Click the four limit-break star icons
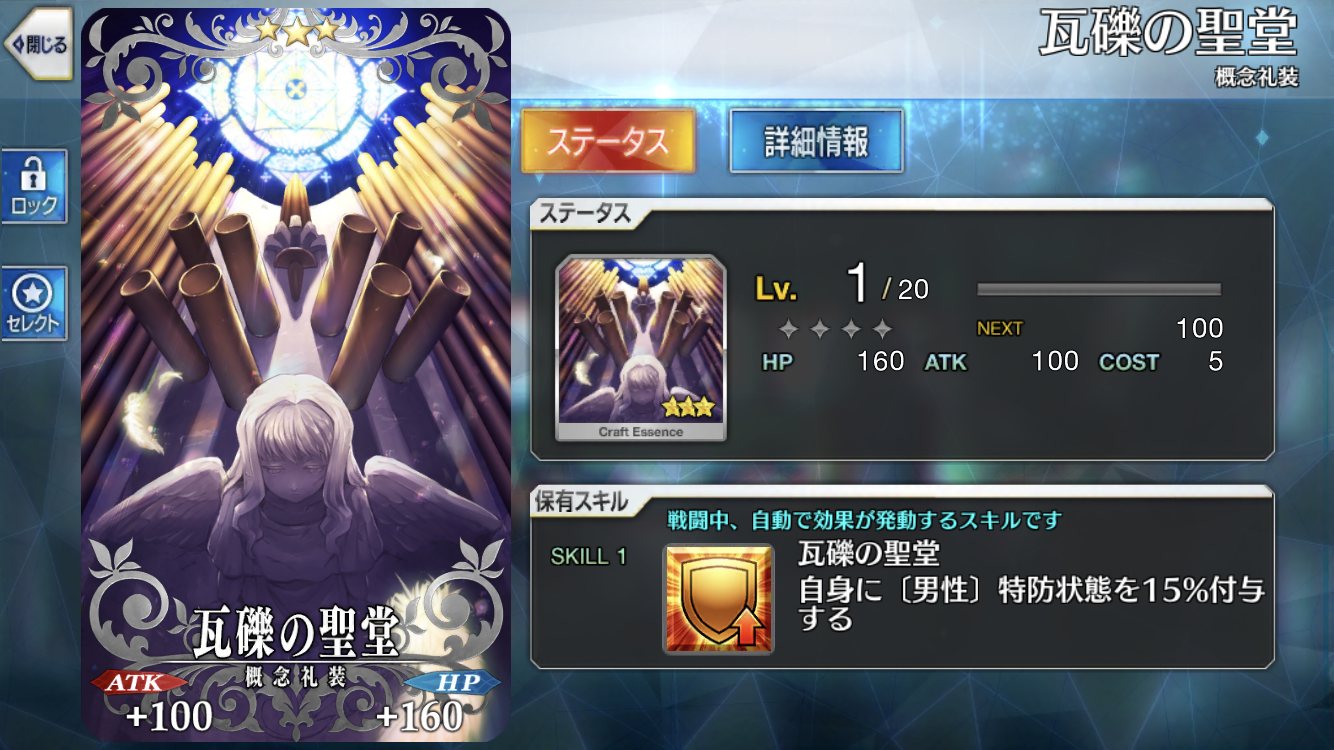Viewport: 1334px width, 750px height. (x=835, y=329)
